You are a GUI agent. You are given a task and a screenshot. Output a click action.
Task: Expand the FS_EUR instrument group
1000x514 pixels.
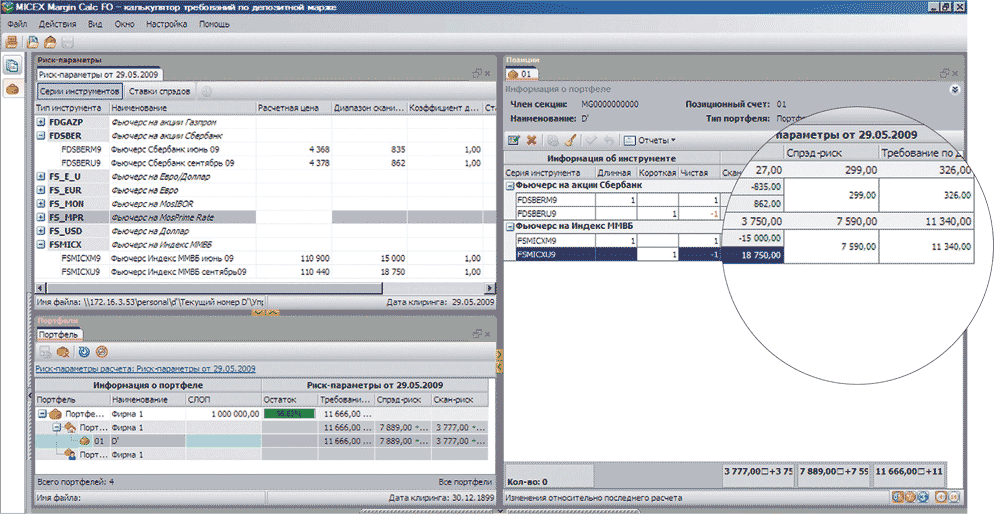pos(41,190)
